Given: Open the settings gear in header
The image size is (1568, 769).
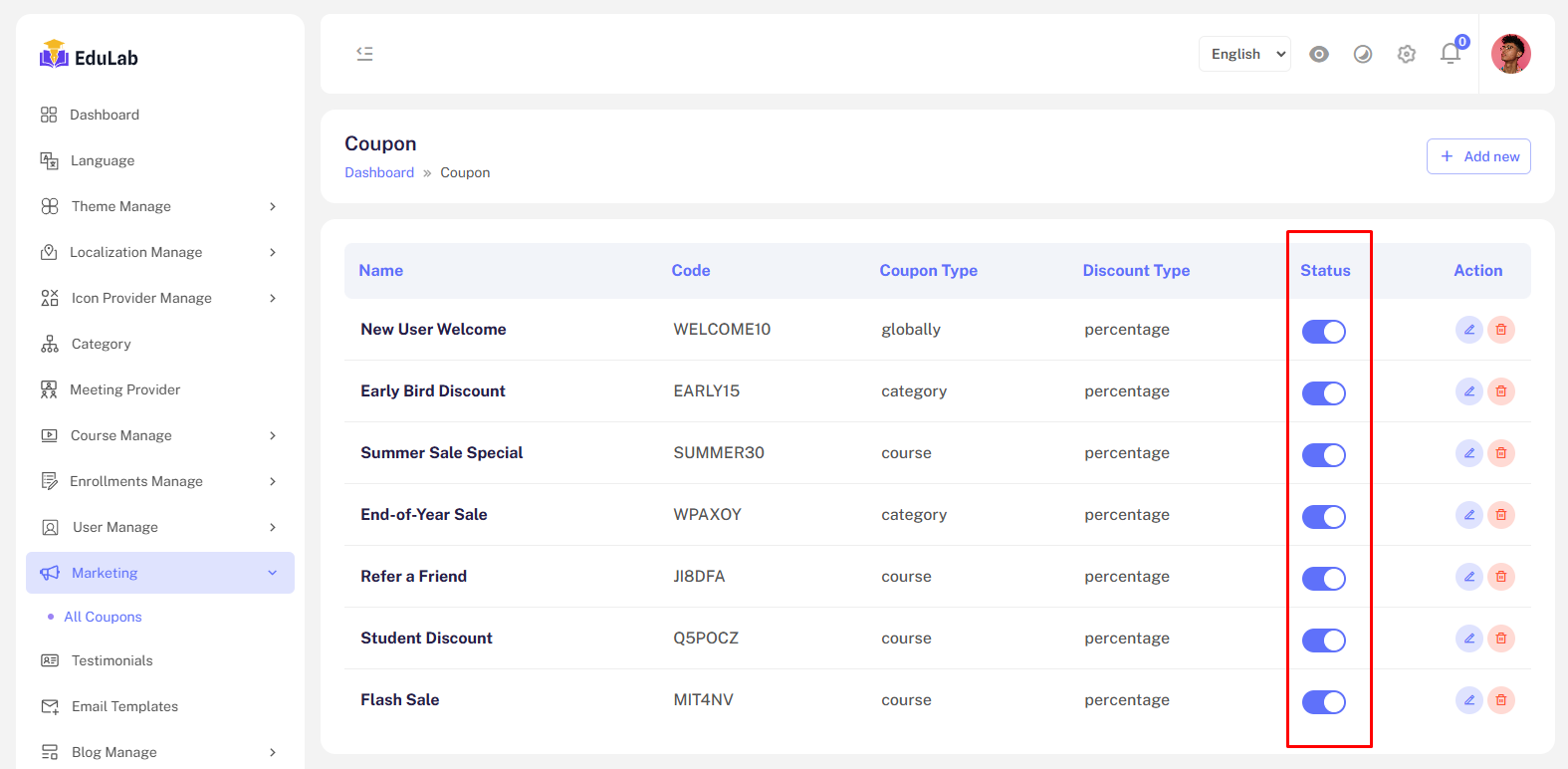Looking at the screenshot, I should [x=1406, y=54].
